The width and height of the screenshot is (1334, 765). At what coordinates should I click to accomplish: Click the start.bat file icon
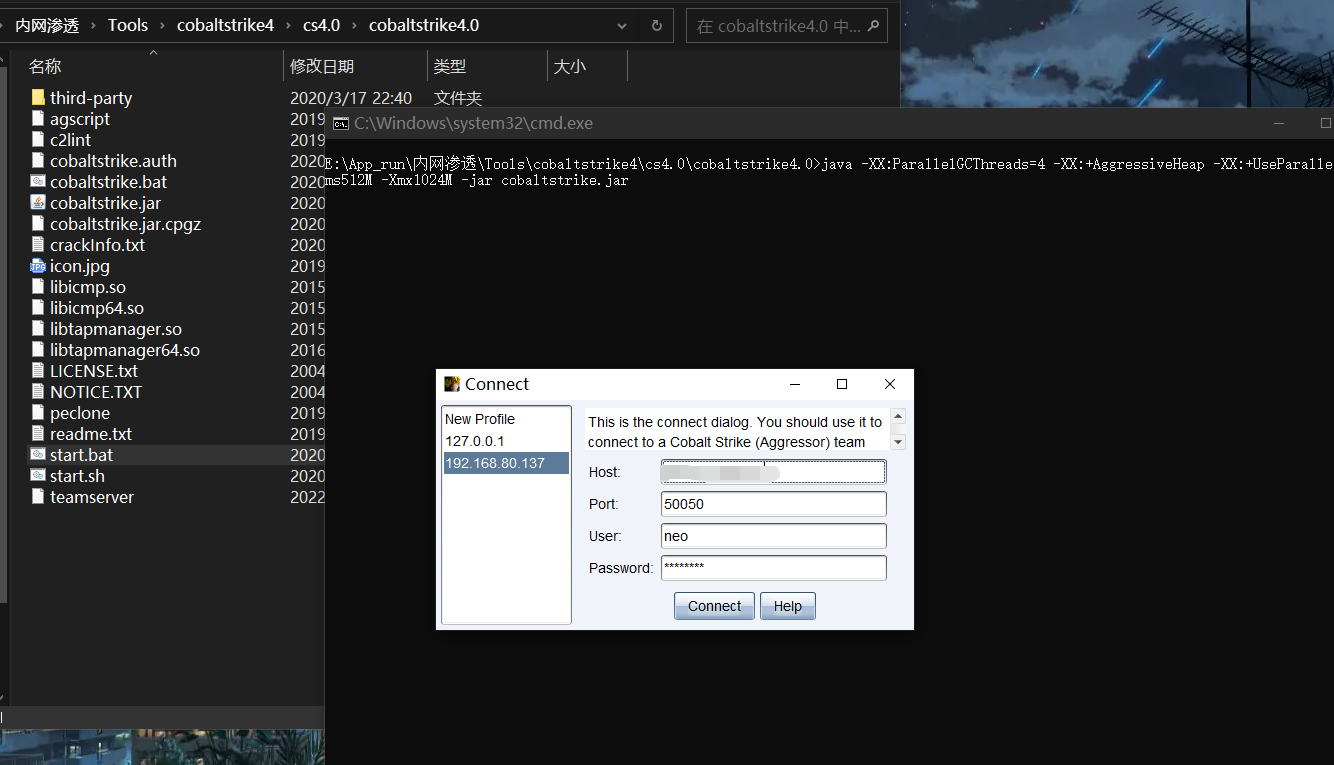(38, 454)
